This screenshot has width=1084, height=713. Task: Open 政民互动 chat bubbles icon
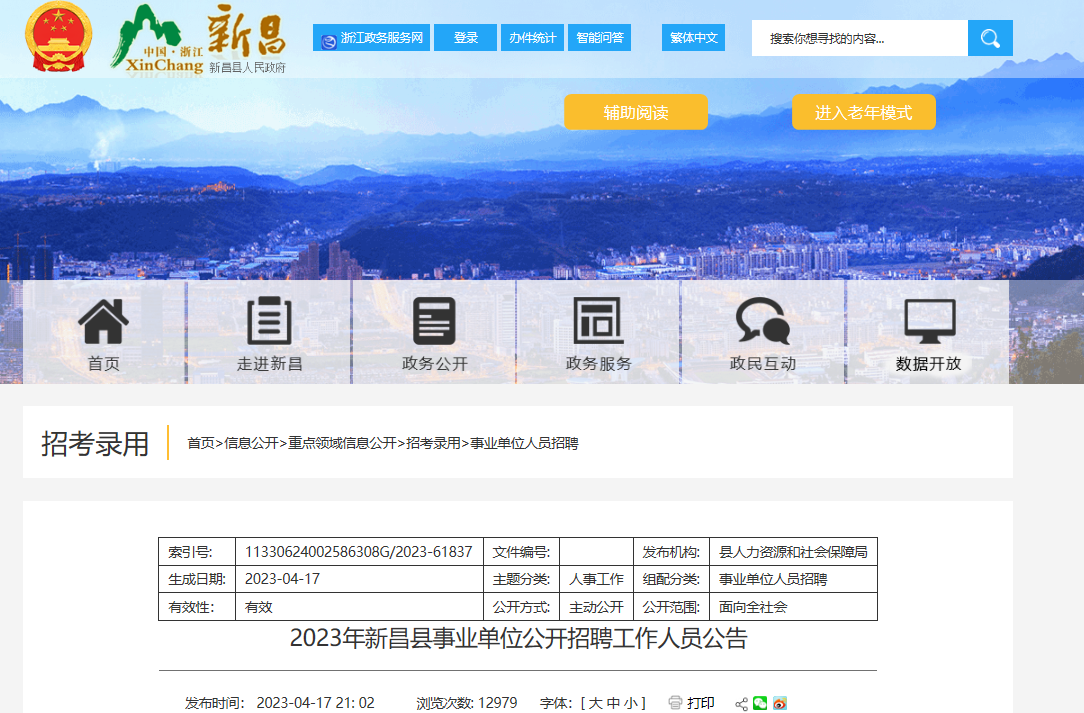[x=762, y=322]
